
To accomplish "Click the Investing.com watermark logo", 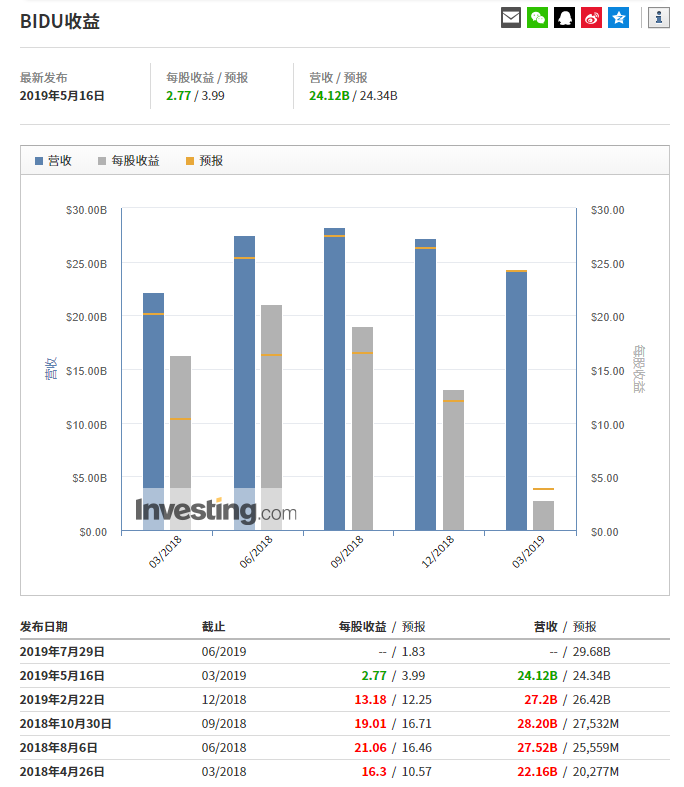I will 216,511.
